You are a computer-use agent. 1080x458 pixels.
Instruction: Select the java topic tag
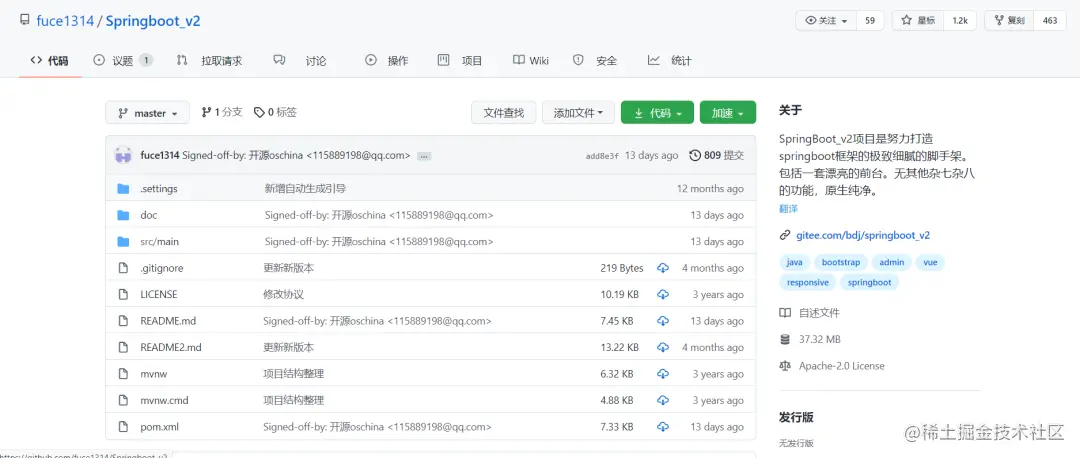(x=794, y=262)
